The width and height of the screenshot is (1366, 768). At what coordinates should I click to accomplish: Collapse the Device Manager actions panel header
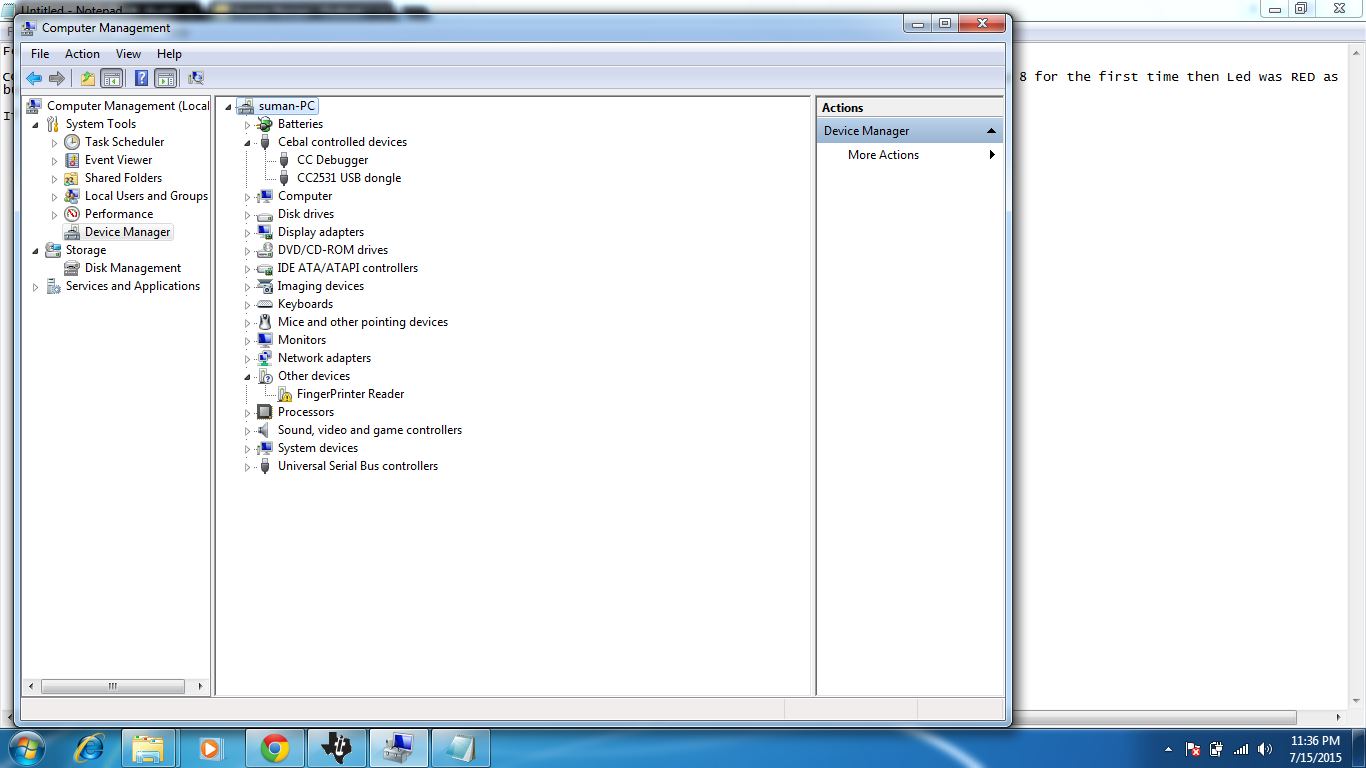(x=991, y=129)
